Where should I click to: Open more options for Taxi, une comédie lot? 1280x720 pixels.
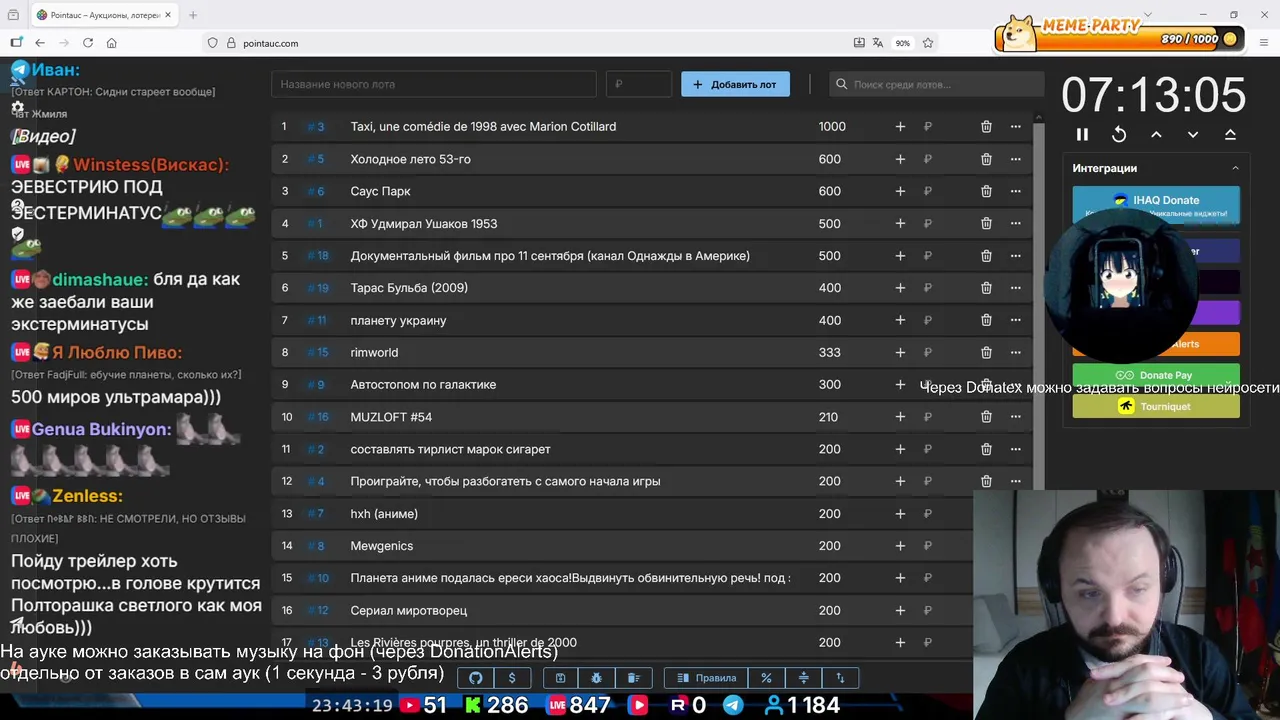point(1015,127)
